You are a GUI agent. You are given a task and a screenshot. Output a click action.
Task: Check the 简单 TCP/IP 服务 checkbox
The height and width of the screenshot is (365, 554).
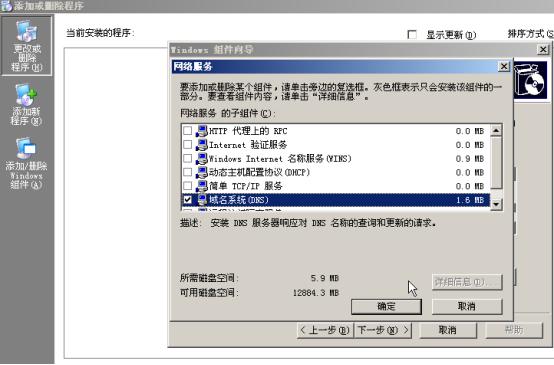point(188,186)
